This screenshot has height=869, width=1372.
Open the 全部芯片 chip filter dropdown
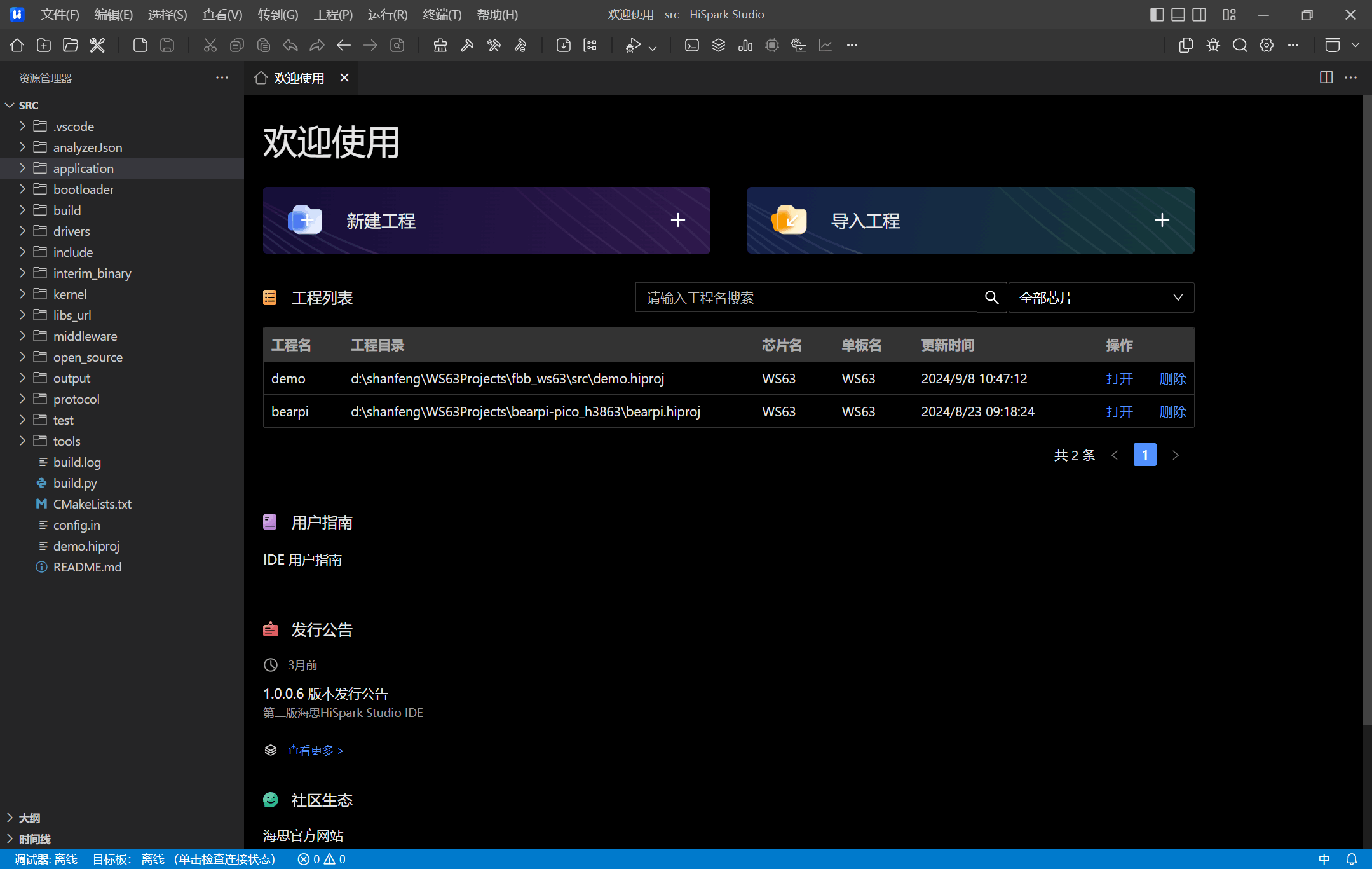pos(1101,298)
